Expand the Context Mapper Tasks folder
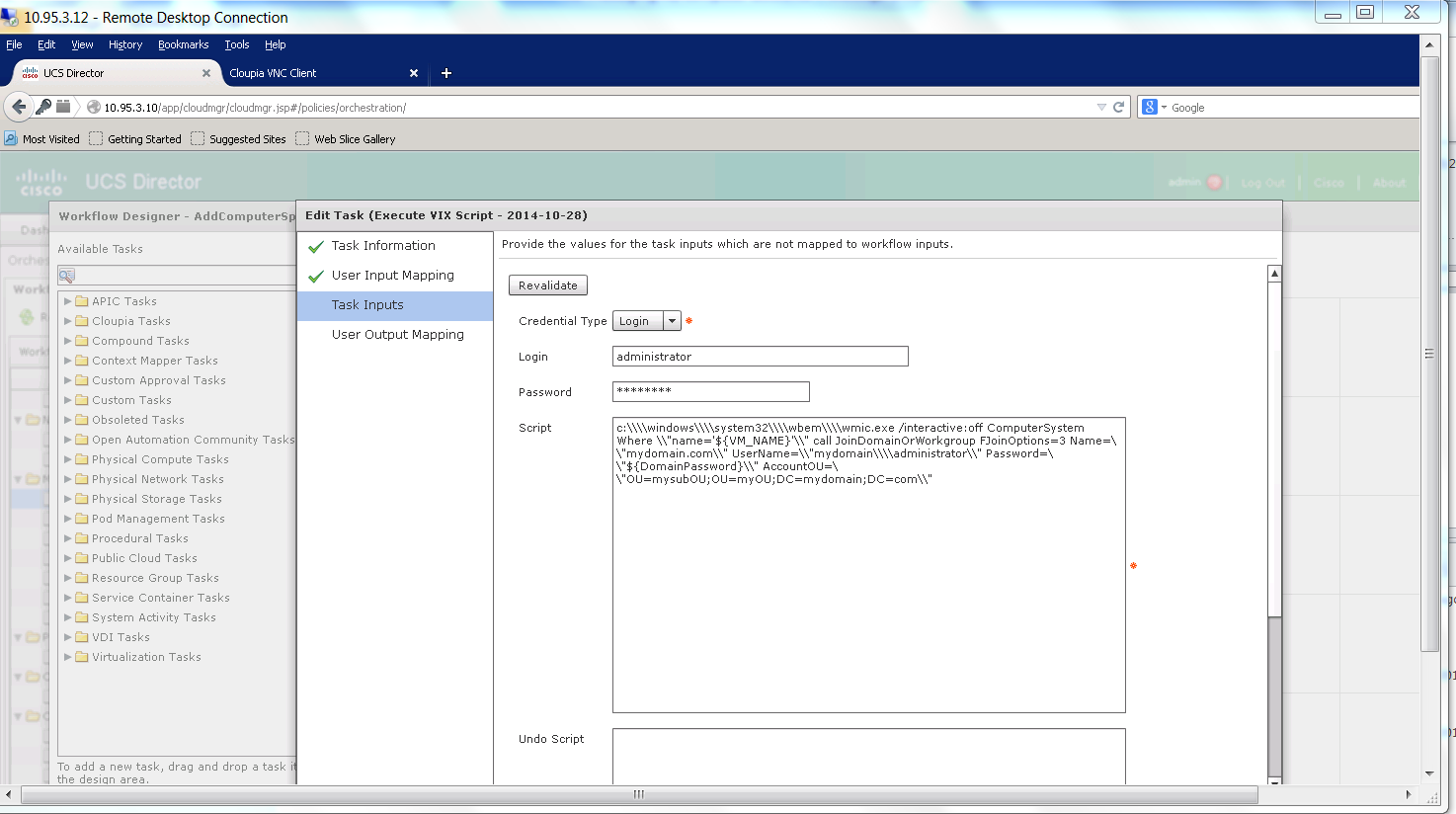The image size is (1456, 814). (x=68, y=361)
